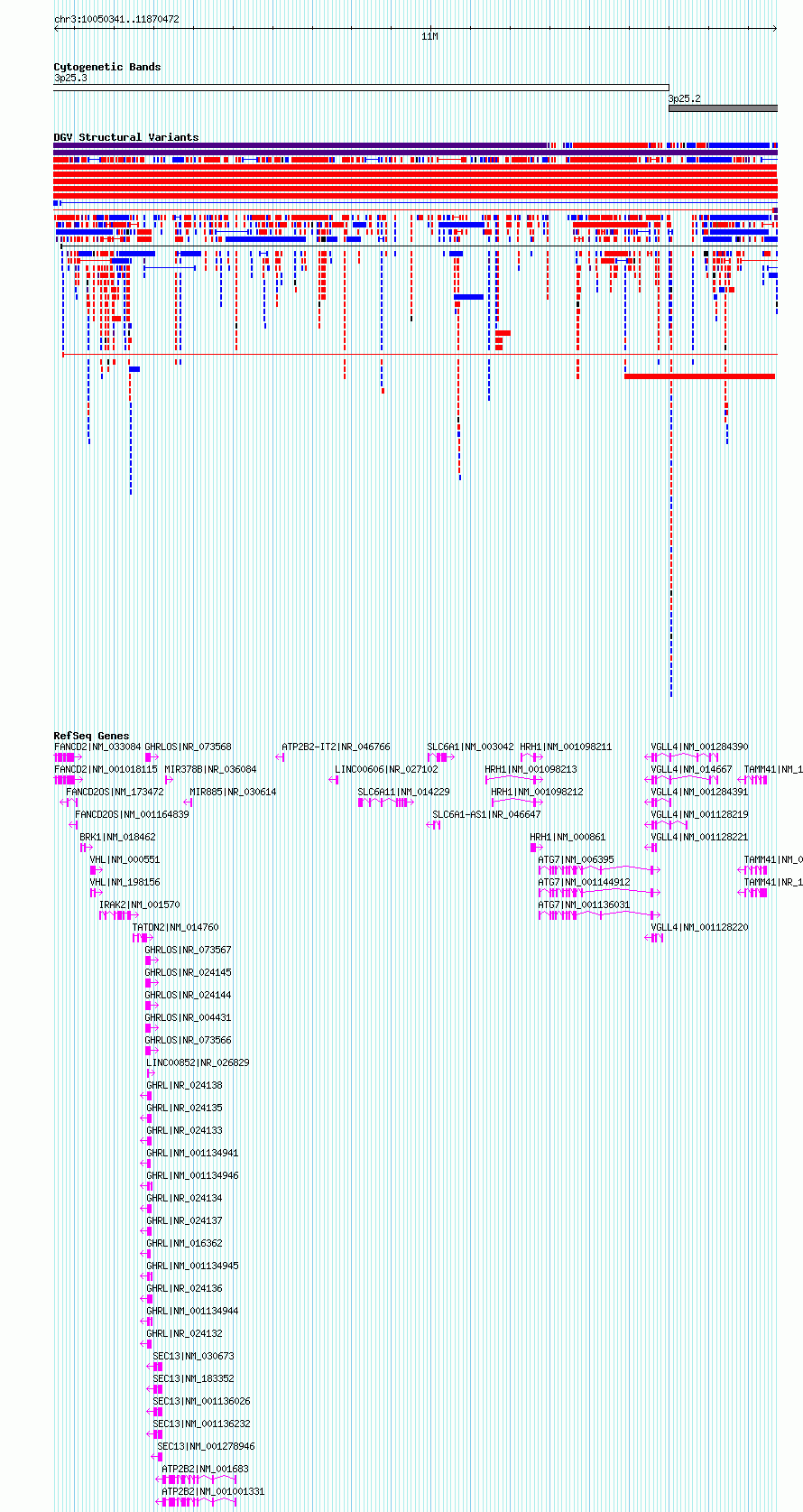803x1512 pixels.
Task: Select the Cytogenetic Bands track title
Action: pyautogui.click(x=107, y=67)
